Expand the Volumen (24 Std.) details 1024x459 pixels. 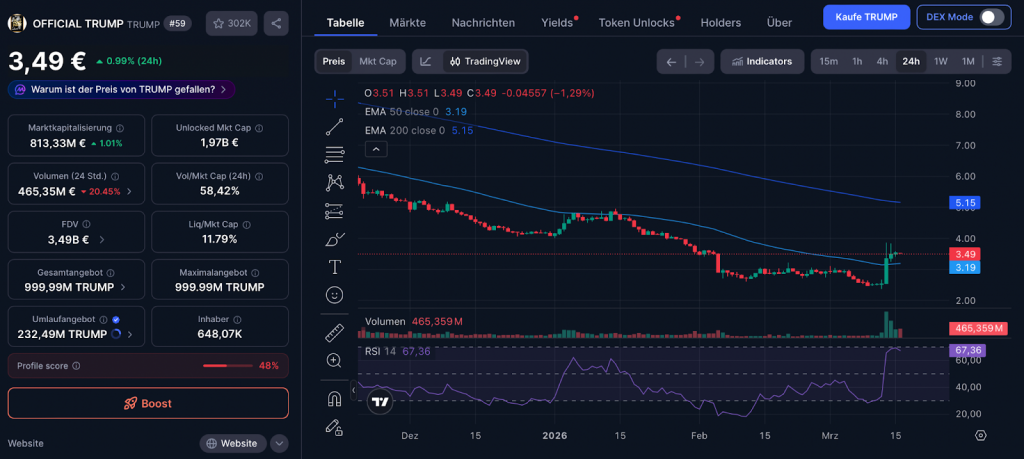coord(129,191)
